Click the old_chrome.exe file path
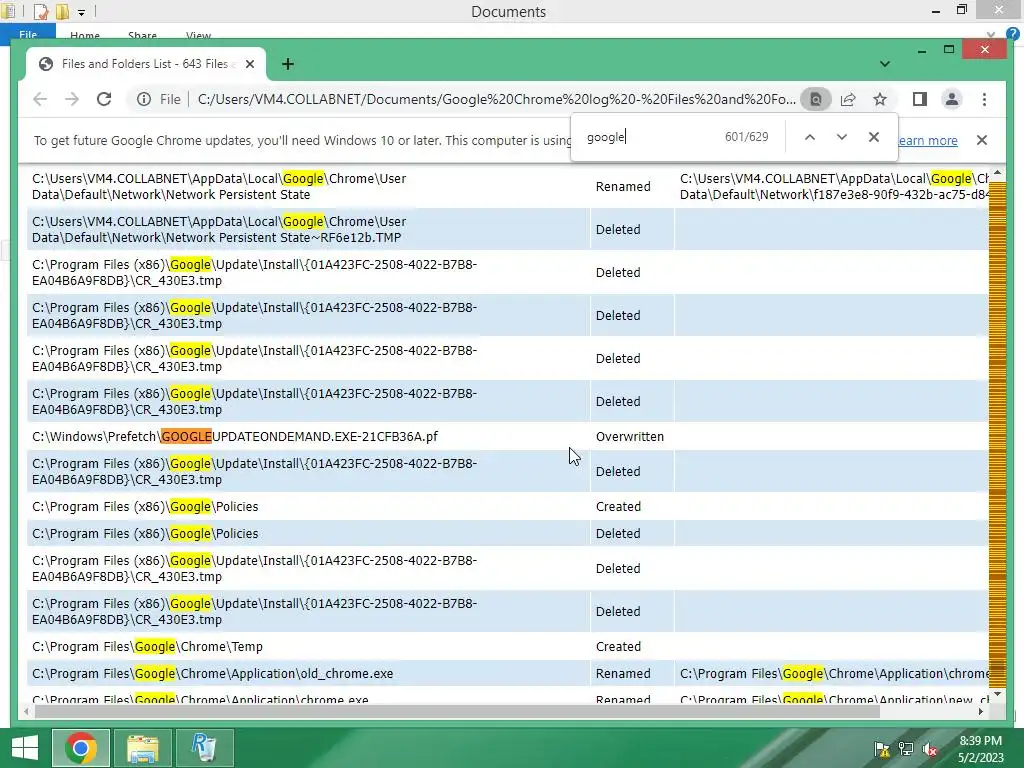This screenshot has width=1024, height=768. (x=213, y=673)
